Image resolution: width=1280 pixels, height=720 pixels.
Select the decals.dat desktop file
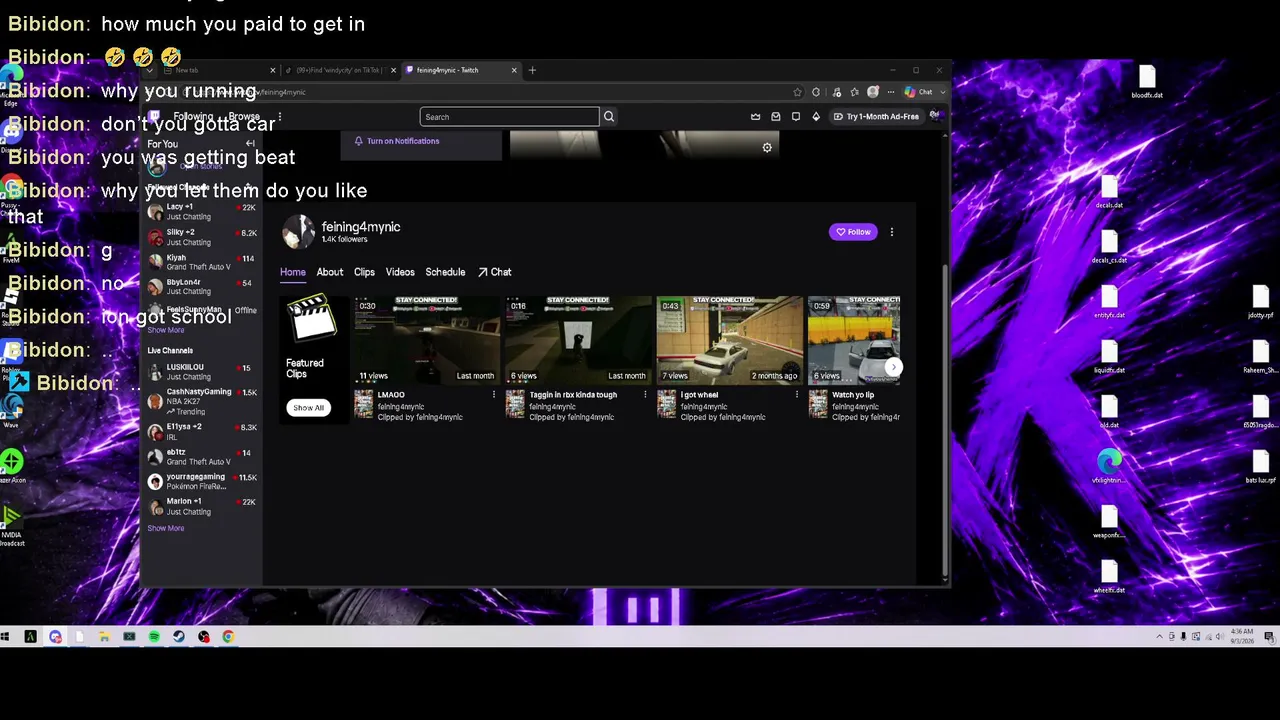pyautogui.click(x=1109, y=192)
